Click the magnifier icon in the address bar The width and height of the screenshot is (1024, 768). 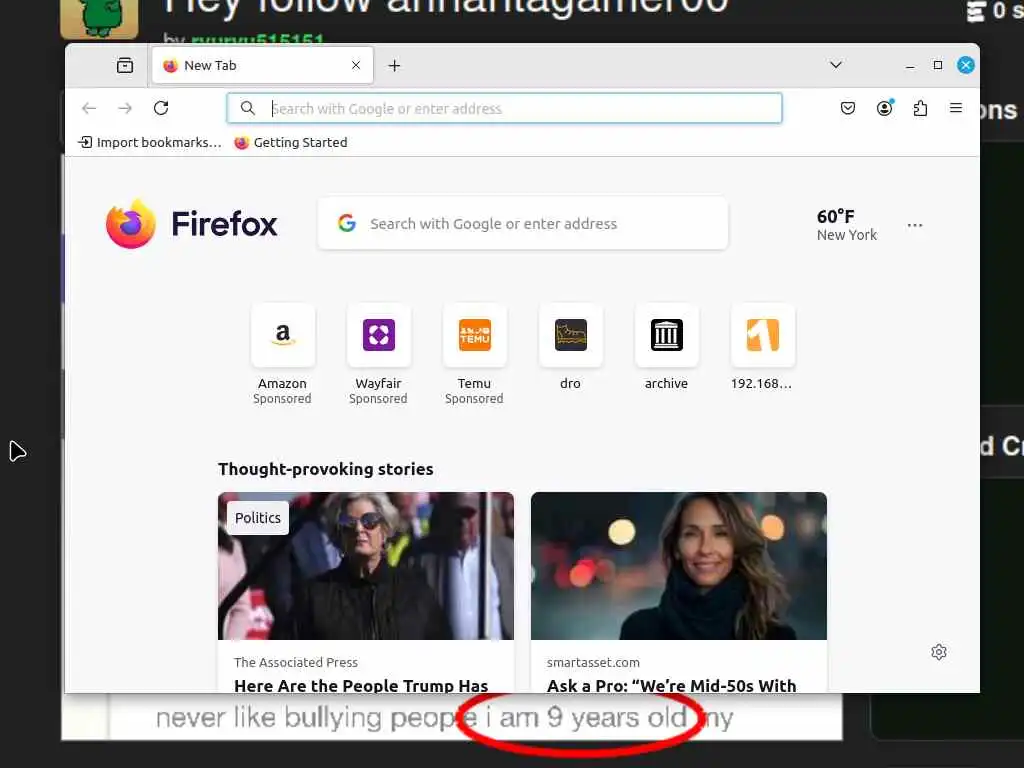tap(248, 108)
